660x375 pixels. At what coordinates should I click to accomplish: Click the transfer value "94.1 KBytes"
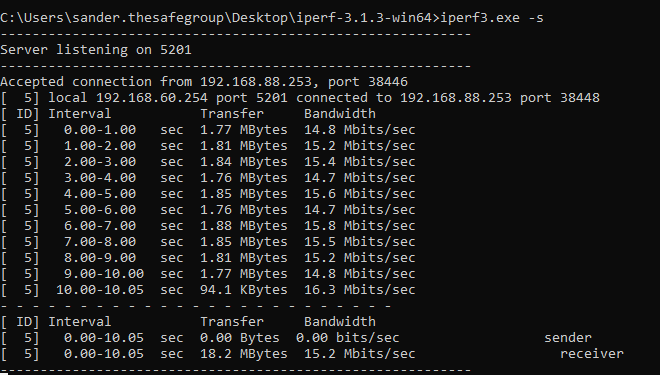(244, 290)
